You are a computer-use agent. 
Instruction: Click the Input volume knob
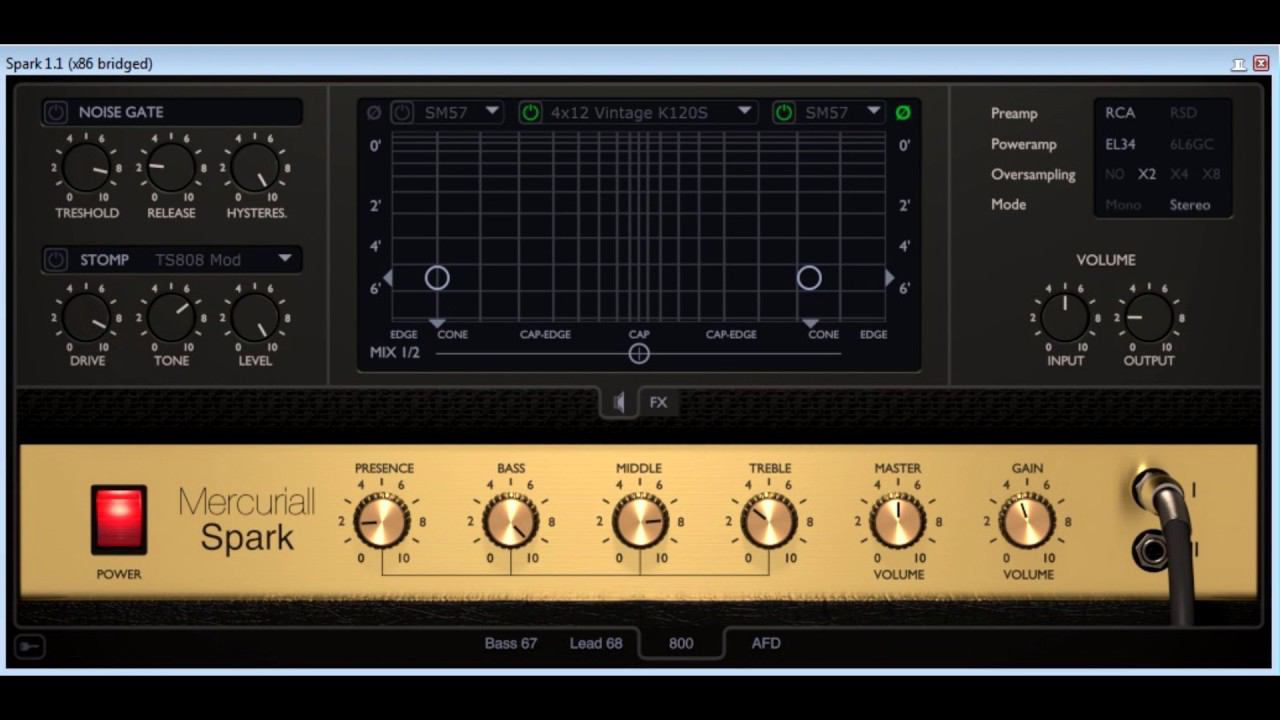1065,318
